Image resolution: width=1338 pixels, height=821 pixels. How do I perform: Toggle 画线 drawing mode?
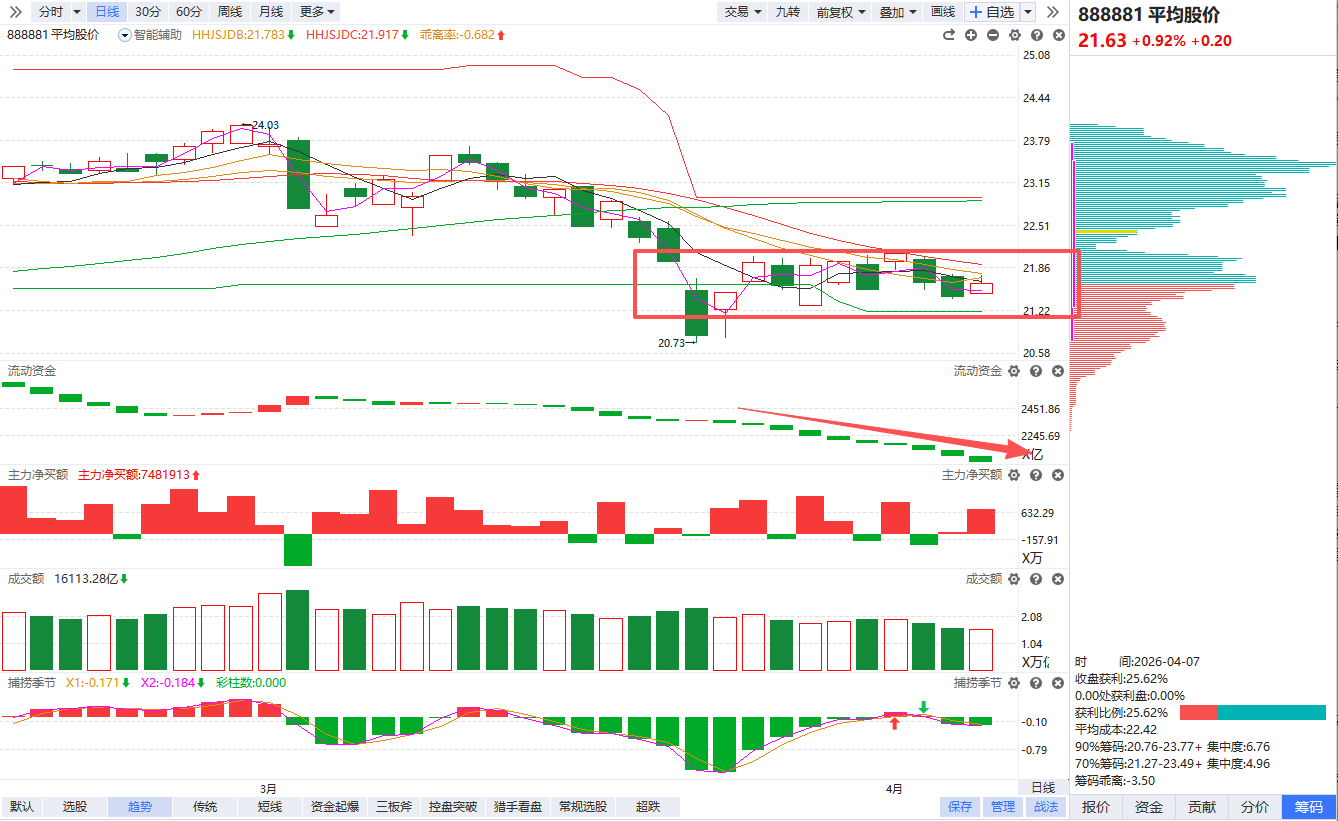(x=942, y=12)
